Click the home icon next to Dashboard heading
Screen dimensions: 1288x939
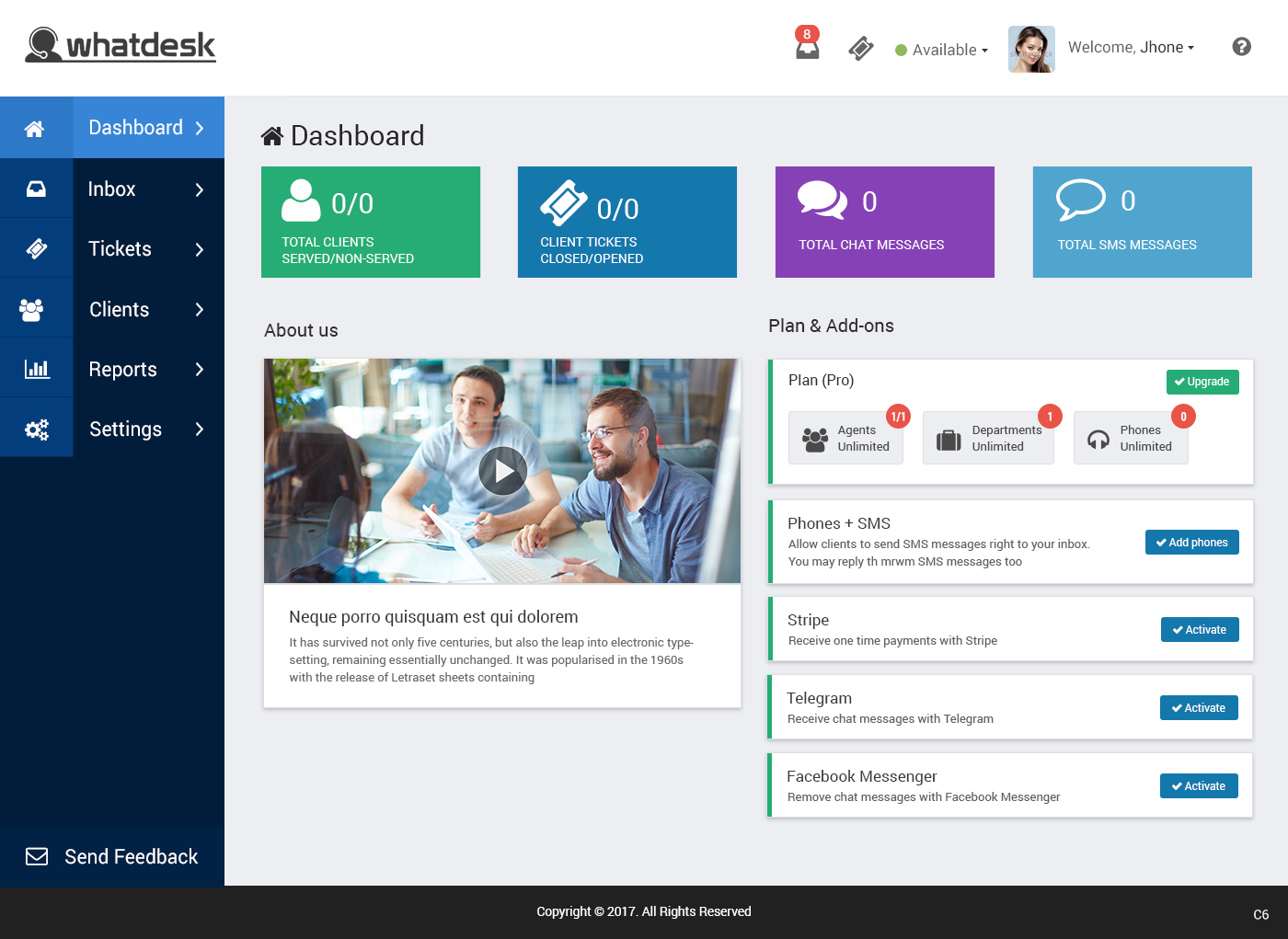(x=271, y=134)
